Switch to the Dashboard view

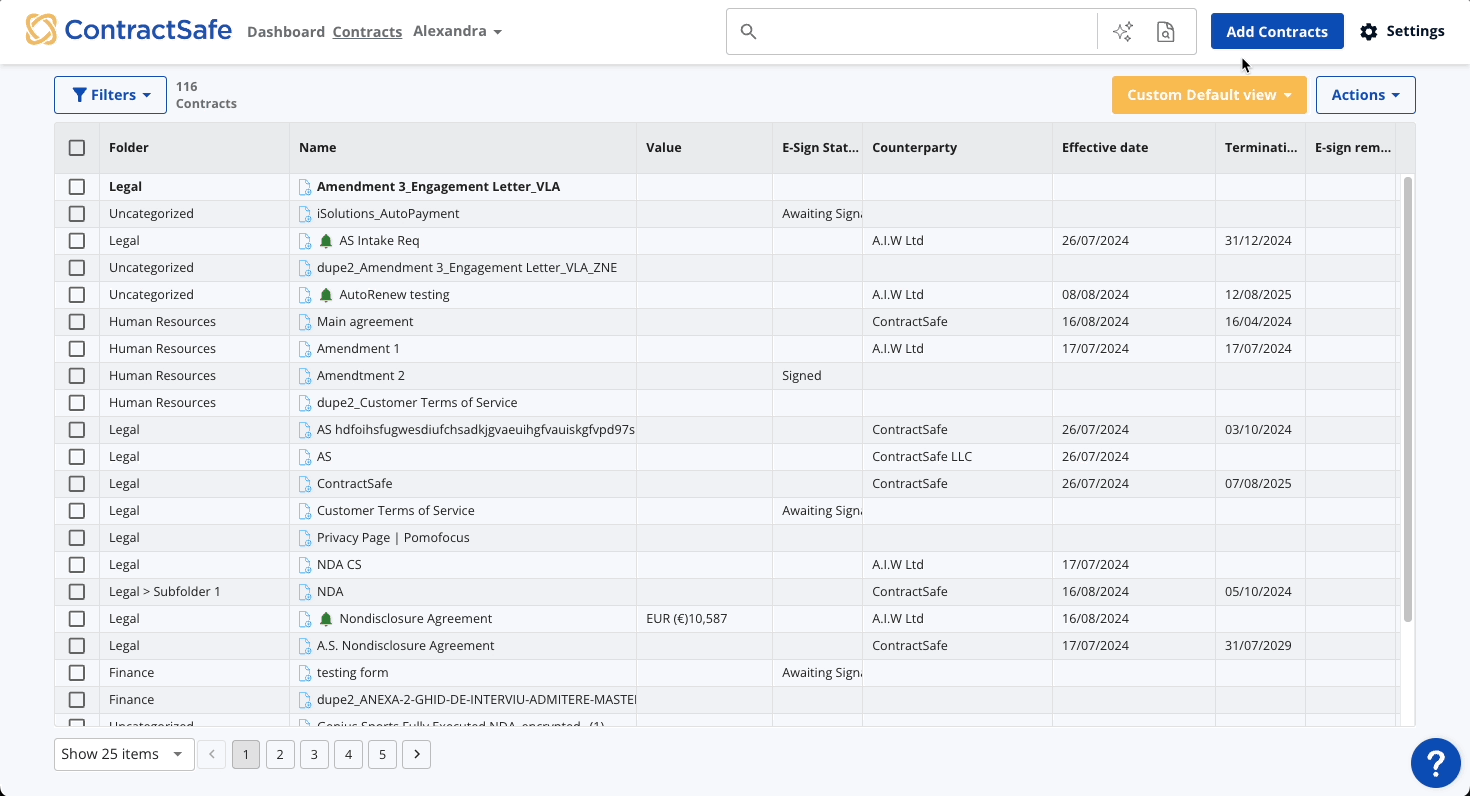285,31
